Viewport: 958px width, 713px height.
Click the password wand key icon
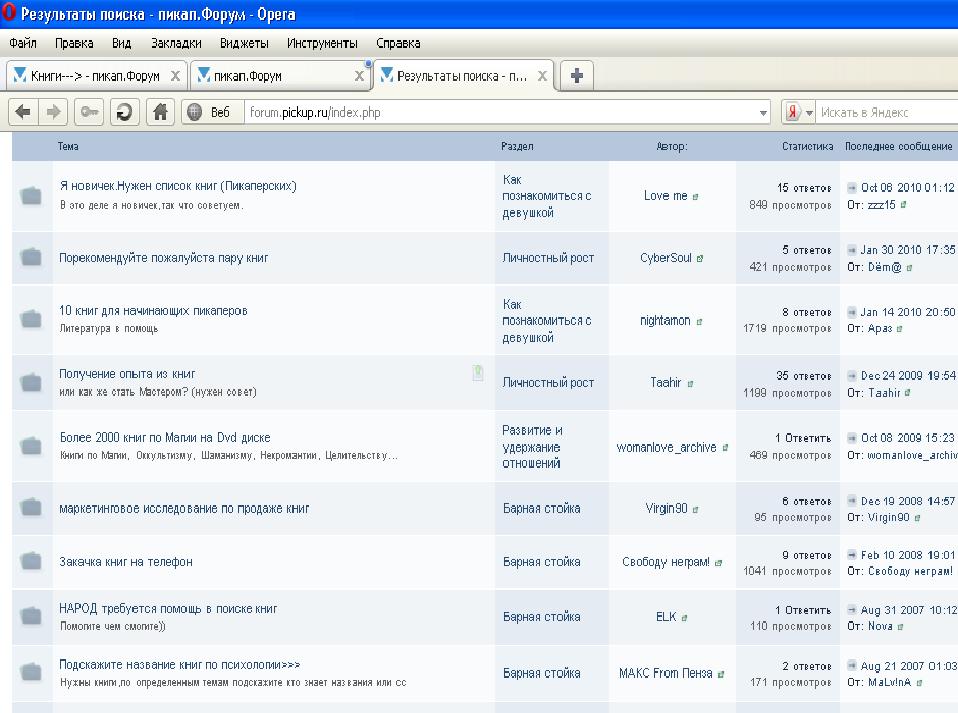click(x=90, y=113)
